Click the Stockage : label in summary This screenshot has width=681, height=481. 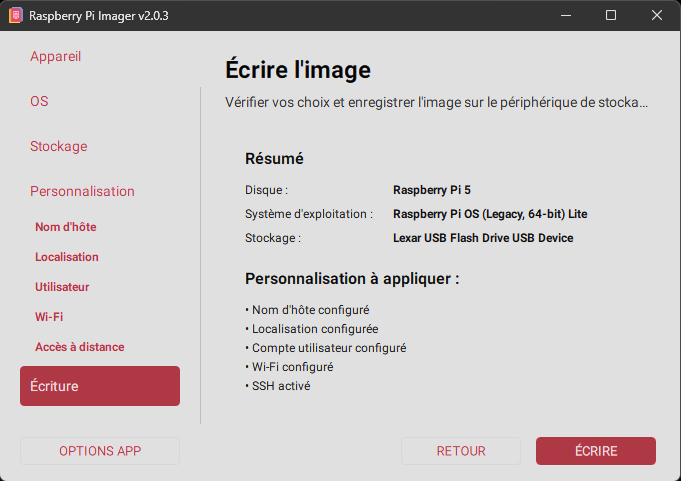273,238
